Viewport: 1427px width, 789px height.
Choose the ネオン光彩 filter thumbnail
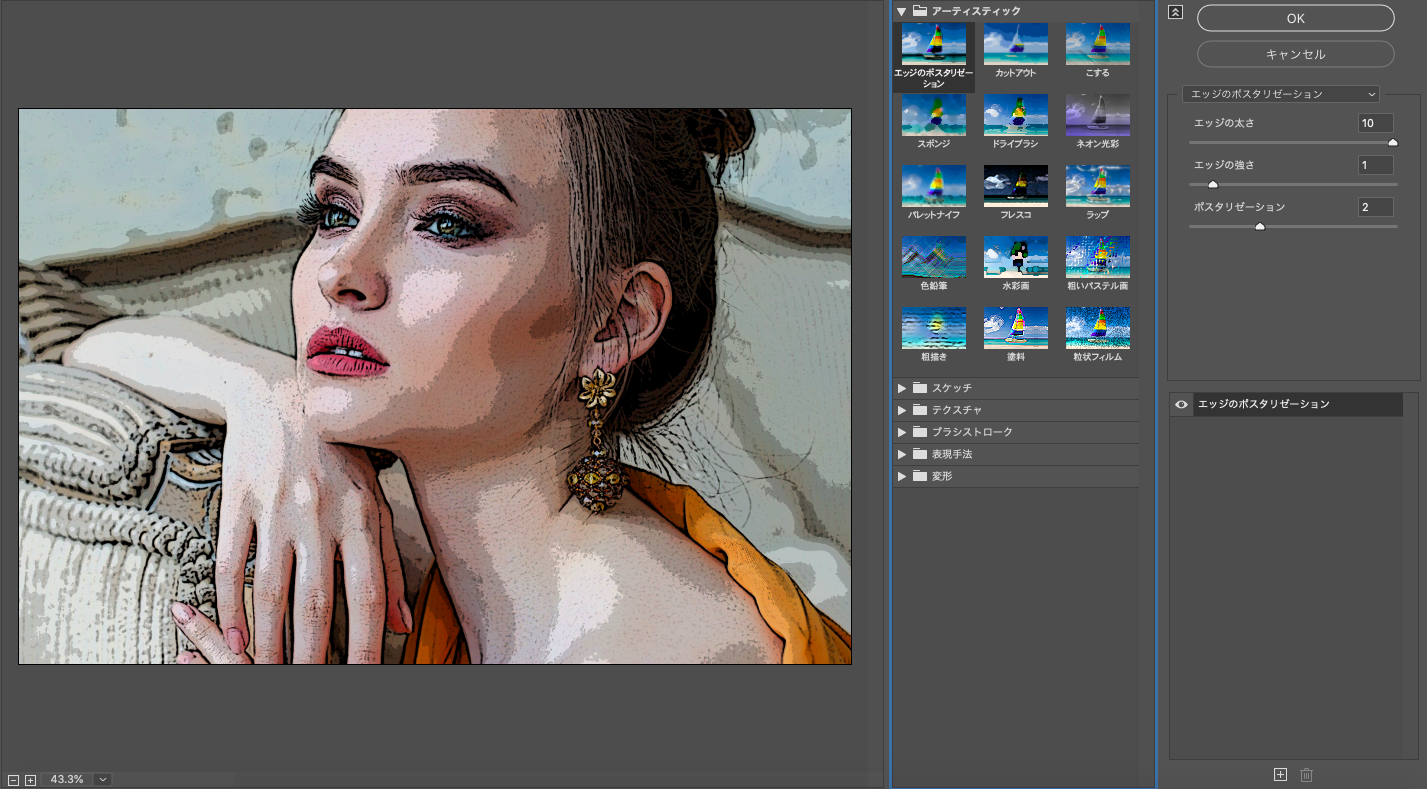click(1097, 115)
